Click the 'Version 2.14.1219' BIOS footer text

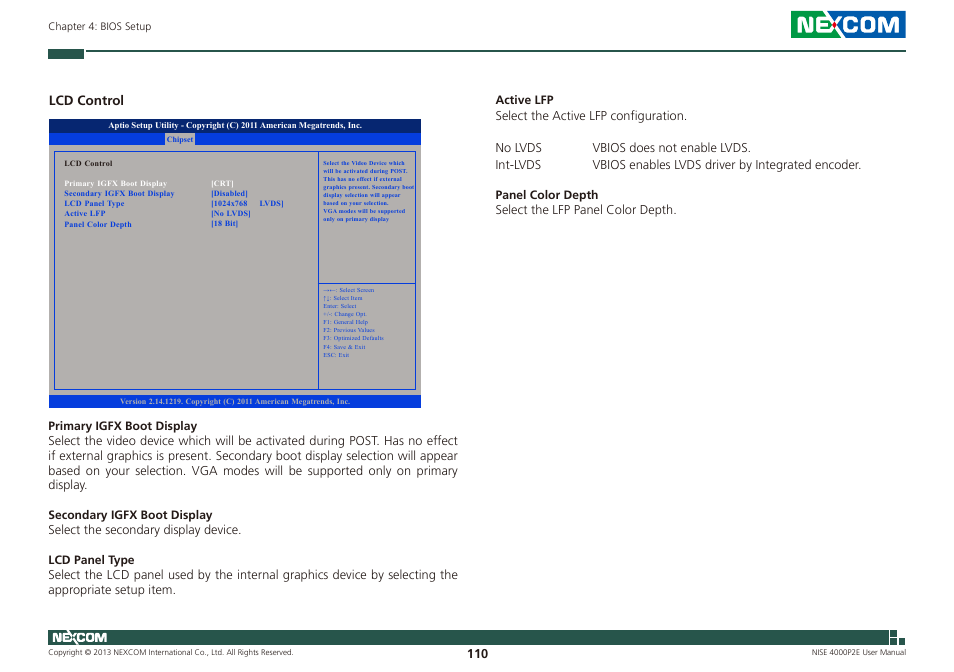(x=235, y=401)
